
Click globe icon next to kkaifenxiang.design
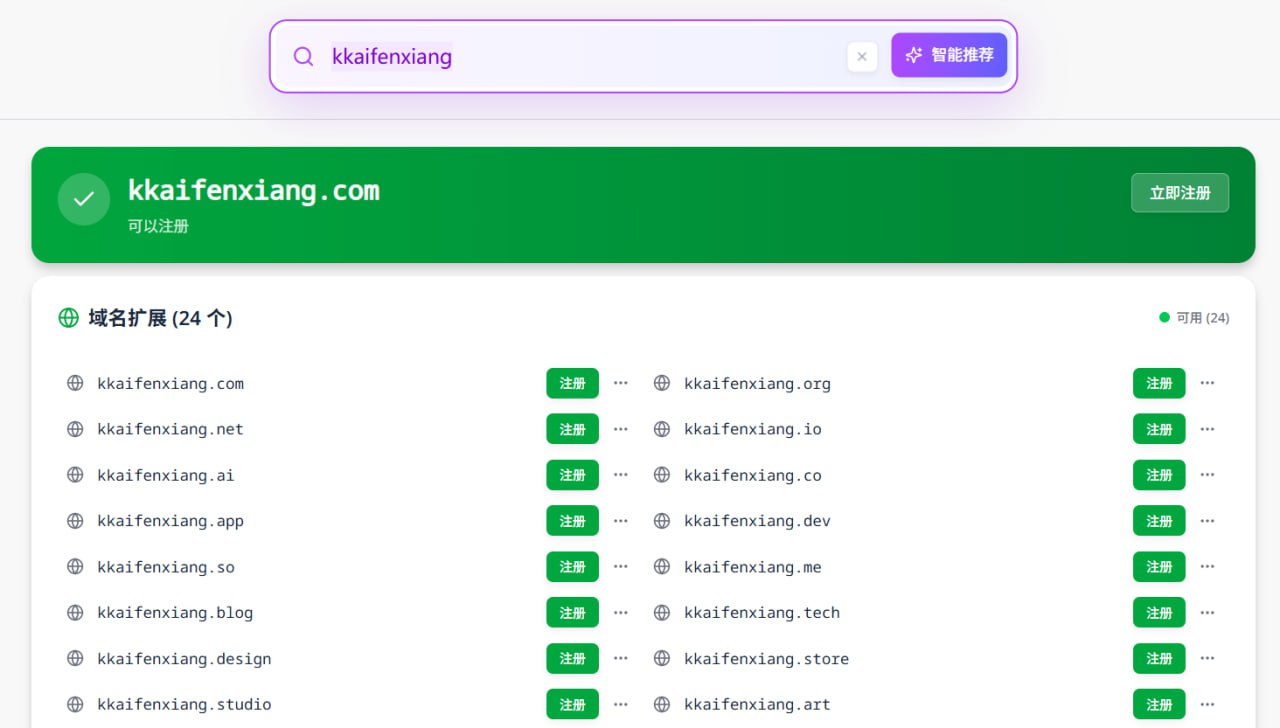pos(75,659)
